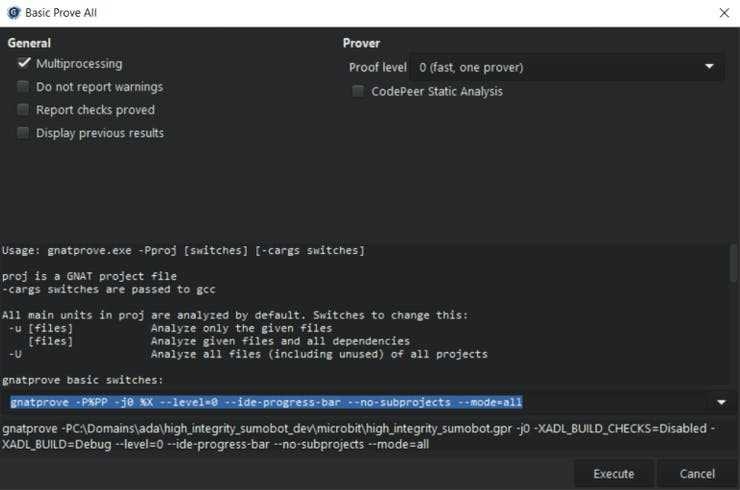
Task: Open the Proof level dropdown
Action: click(568, 67)
